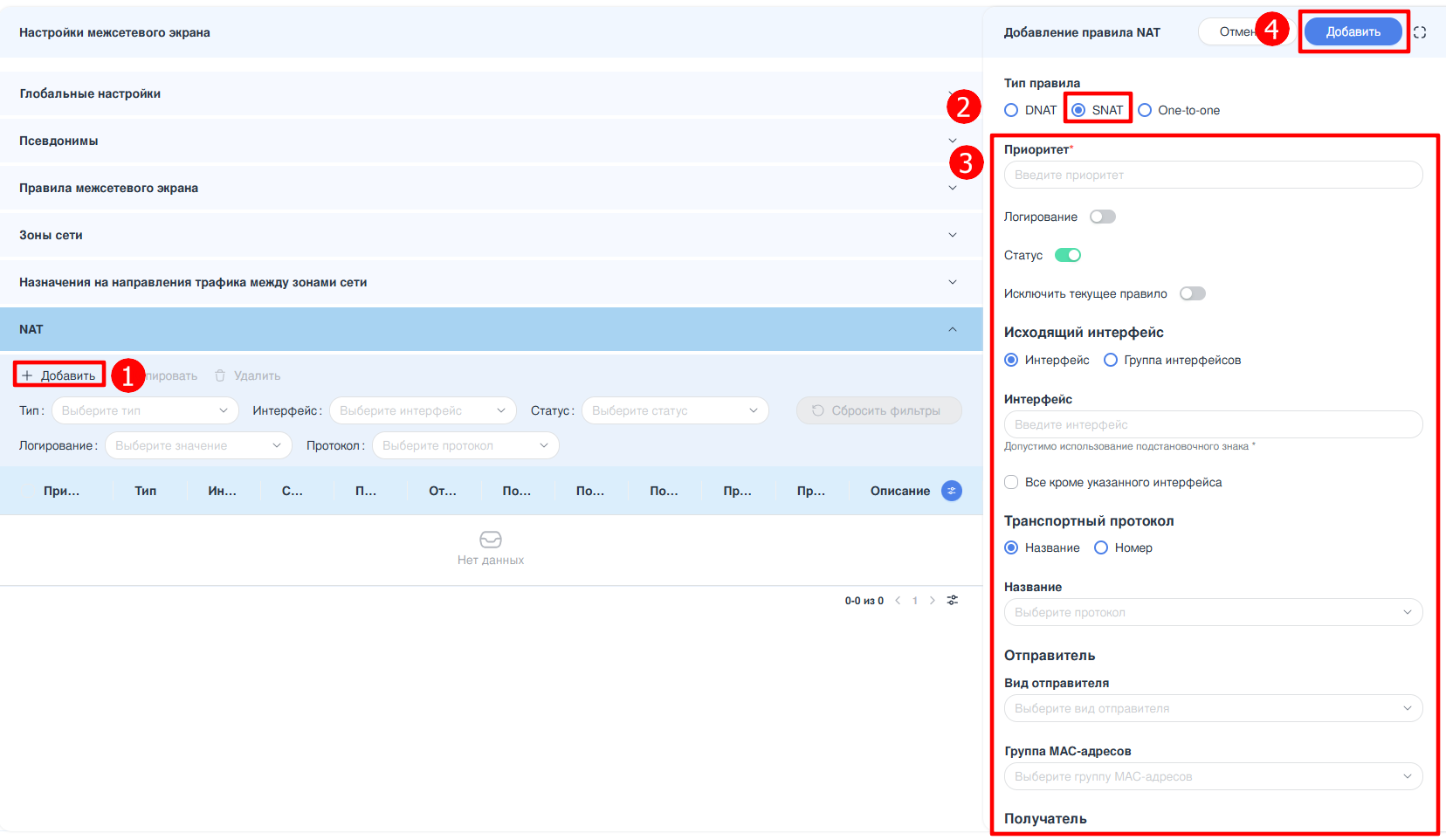Open the table pagination settings icon
Screen dimensions: 1446x840
pyautogui.click(x=953, y=601)
